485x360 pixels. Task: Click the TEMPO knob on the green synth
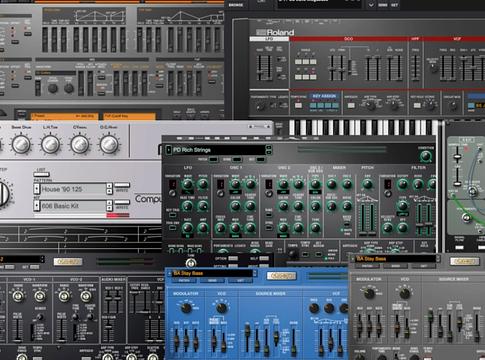tap(293, 254)
